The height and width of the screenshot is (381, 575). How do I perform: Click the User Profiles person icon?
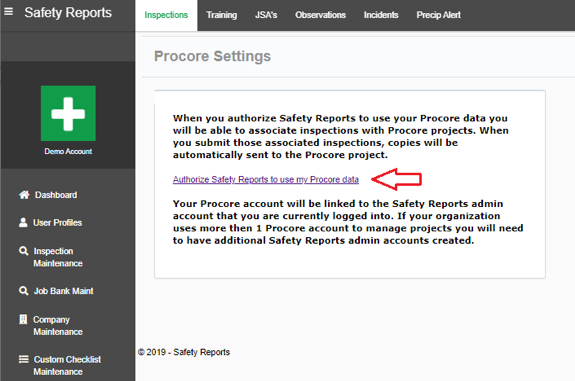23,222
